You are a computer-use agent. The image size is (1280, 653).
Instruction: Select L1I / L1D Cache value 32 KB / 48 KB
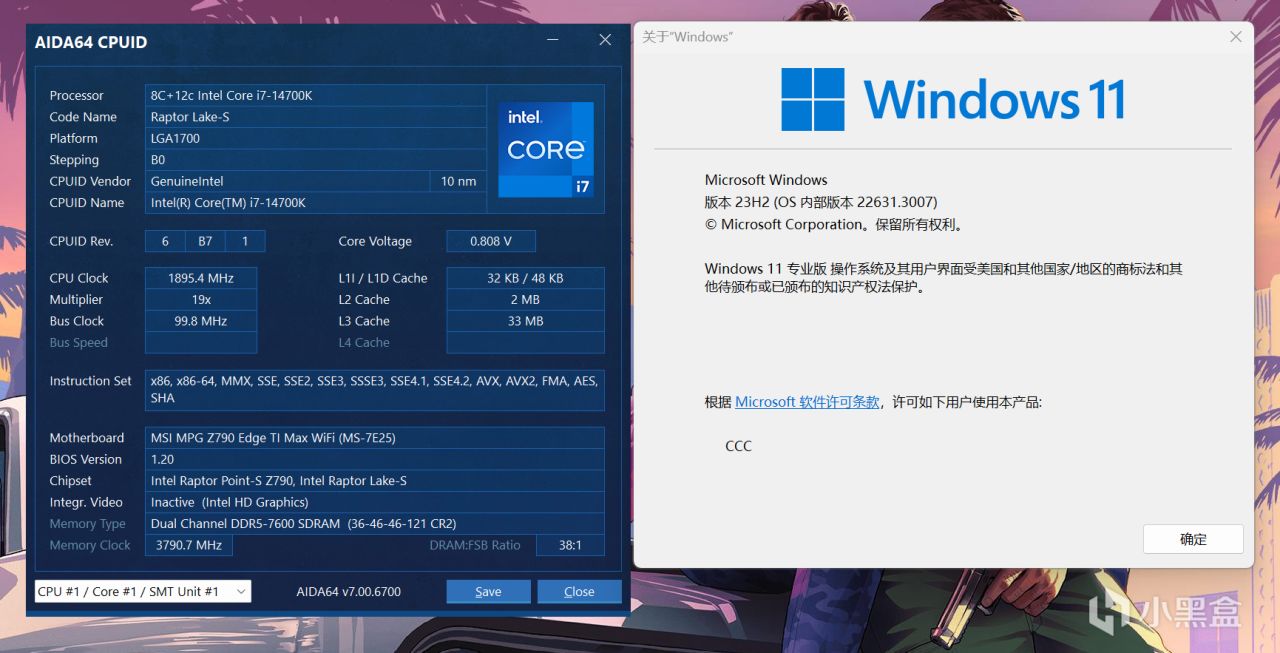[525, 278]
